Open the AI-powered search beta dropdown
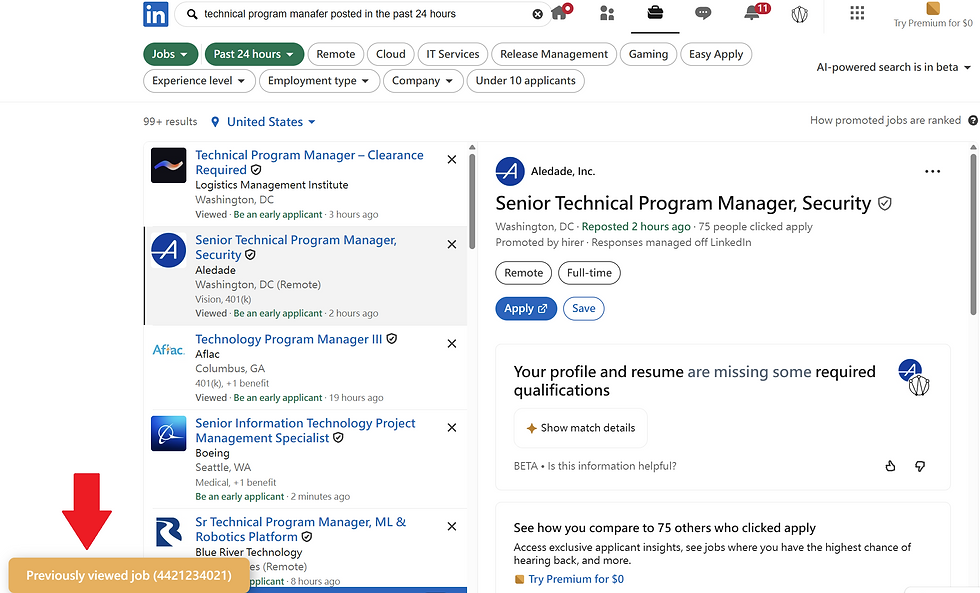The width and height of the screenshot is (980, 593). (894, 67)
